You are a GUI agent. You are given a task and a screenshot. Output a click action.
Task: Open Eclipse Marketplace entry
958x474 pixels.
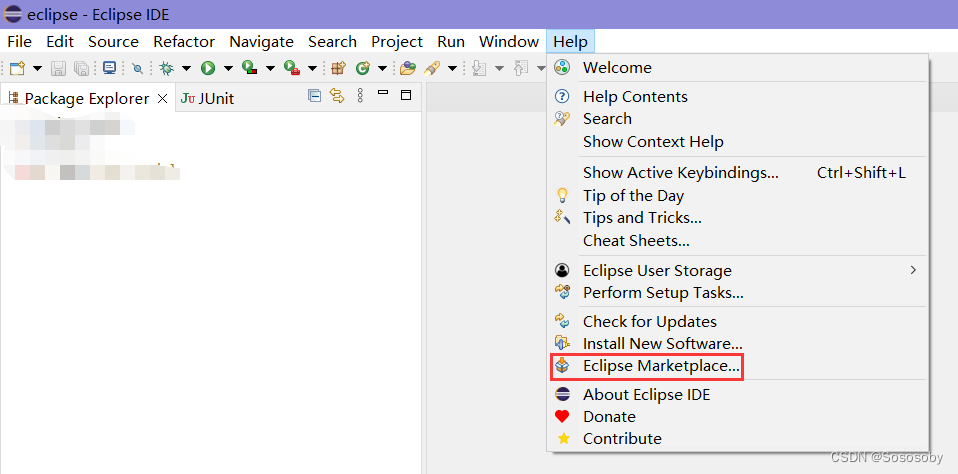[738, 366]
